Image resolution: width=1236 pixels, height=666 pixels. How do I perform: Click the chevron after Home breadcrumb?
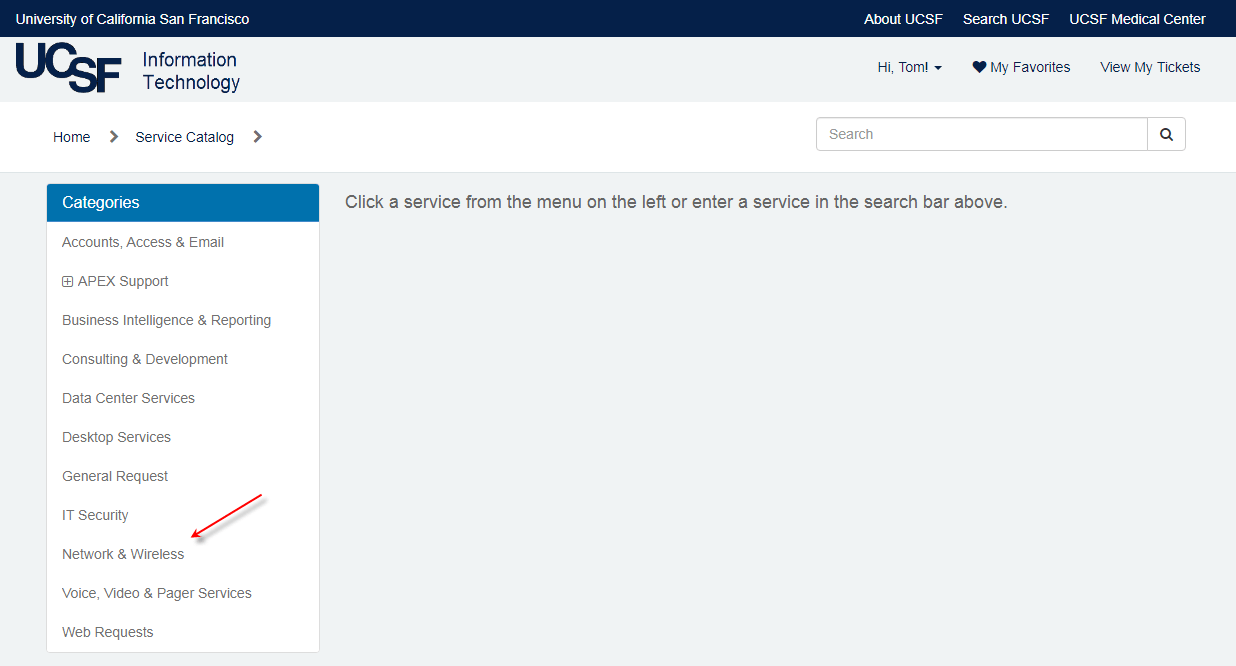113,137
